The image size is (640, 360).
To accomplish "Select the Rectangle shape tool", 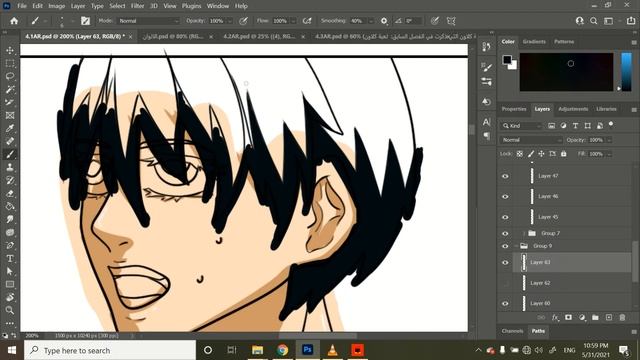I will click(x=10, y=284).
